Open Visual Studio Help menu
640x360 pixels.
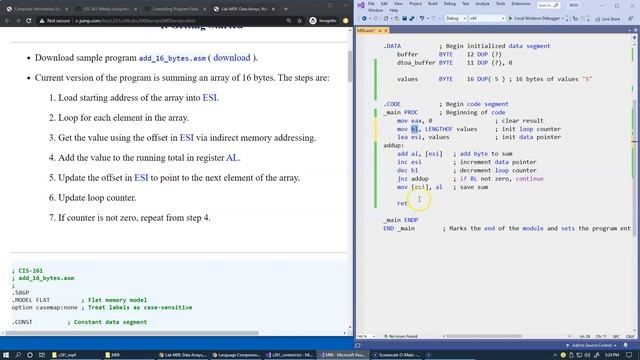[393, 10]
